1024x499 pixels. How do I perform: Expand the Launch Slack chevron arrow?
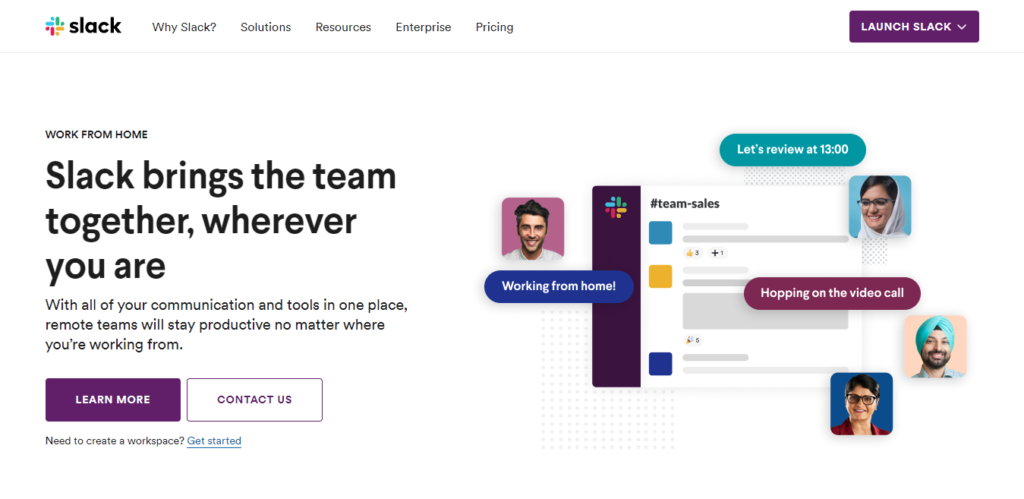click(961, 27)
